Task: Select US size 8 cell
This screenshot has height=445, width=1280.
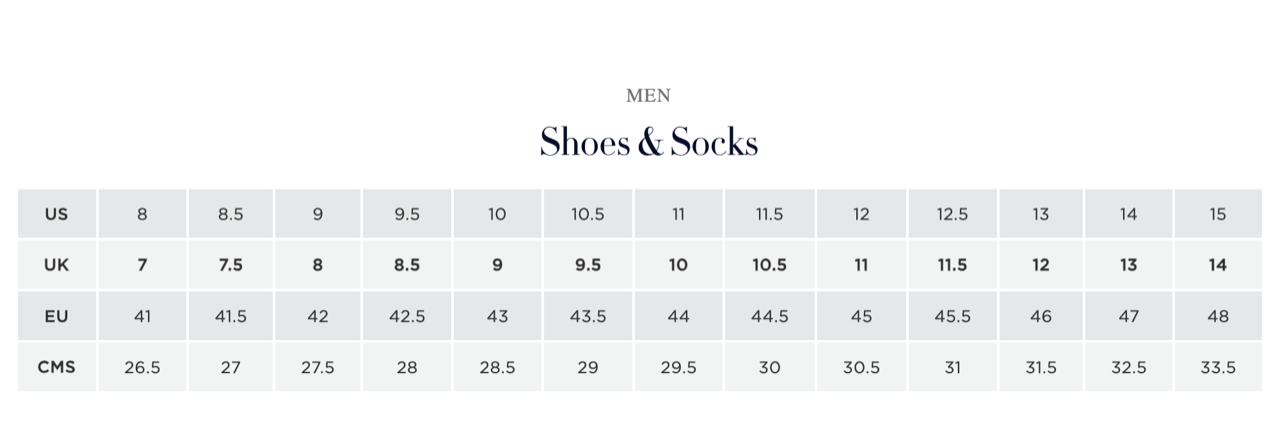Action: [142, 214]
